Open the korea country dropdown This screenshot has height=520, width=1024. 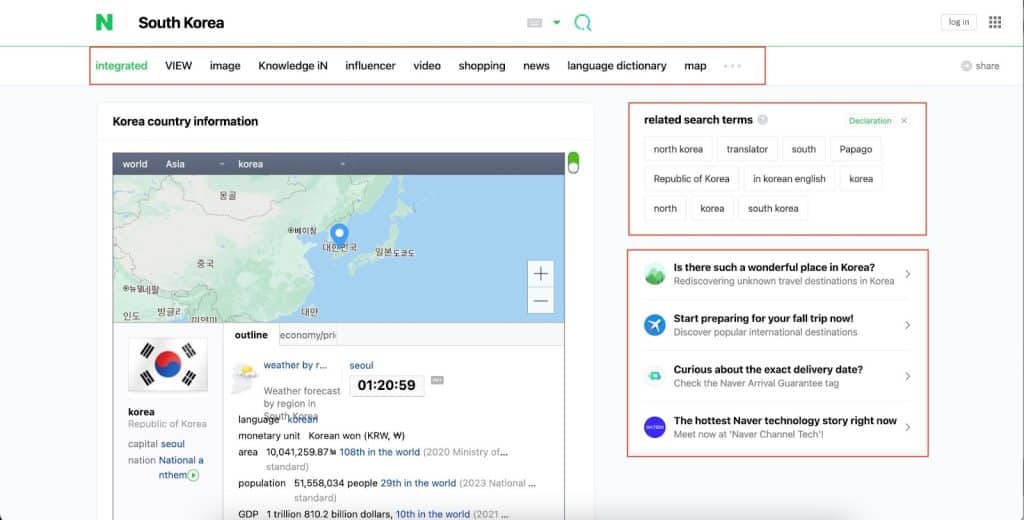click(291, 164)
